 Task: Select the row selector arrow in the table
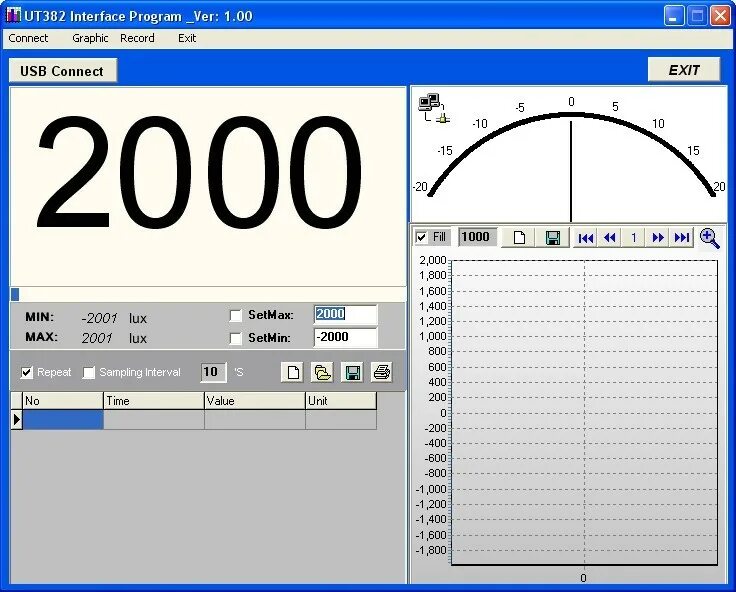pos(16,419)
